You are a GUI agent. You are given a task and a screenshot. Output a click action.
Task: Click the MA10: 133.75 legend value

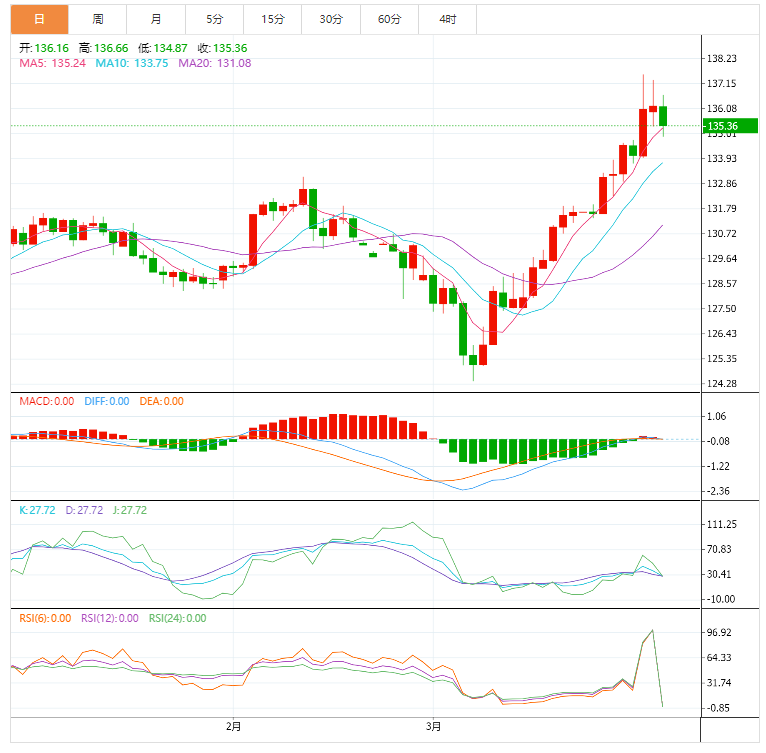(131, 63)
